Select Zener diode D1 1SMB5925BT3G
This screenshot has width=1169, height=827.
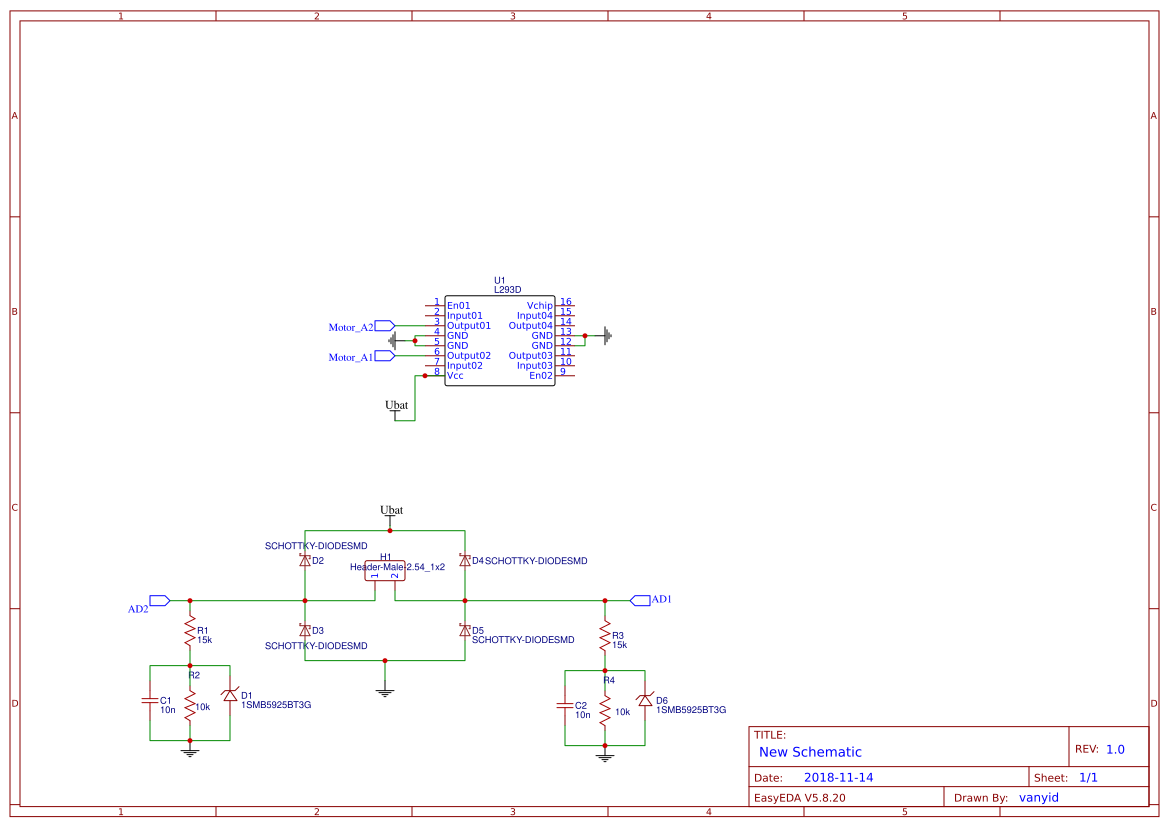(230, 695)
